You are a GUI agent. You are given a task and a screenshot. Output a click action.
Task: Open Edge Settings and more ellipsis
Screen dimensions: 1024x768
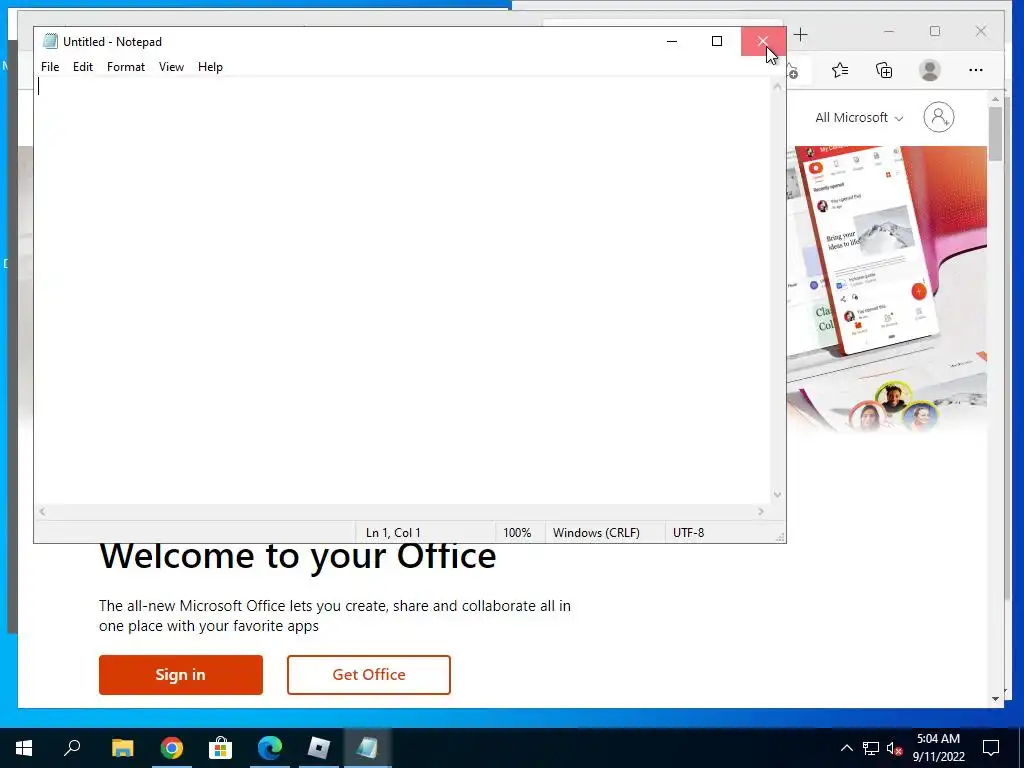click(976, 70)
